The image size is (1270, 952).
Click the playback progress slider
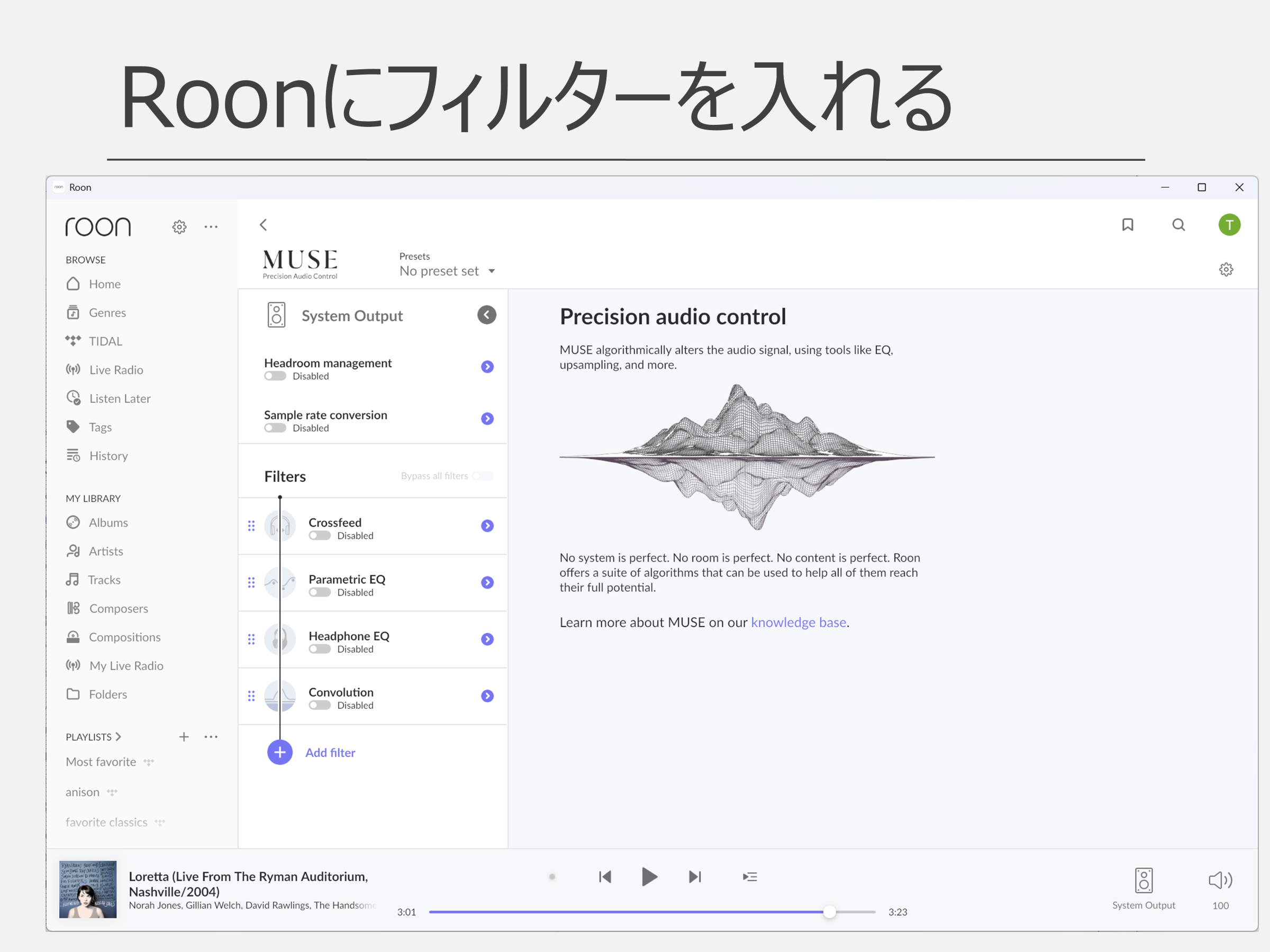point(651,912)
